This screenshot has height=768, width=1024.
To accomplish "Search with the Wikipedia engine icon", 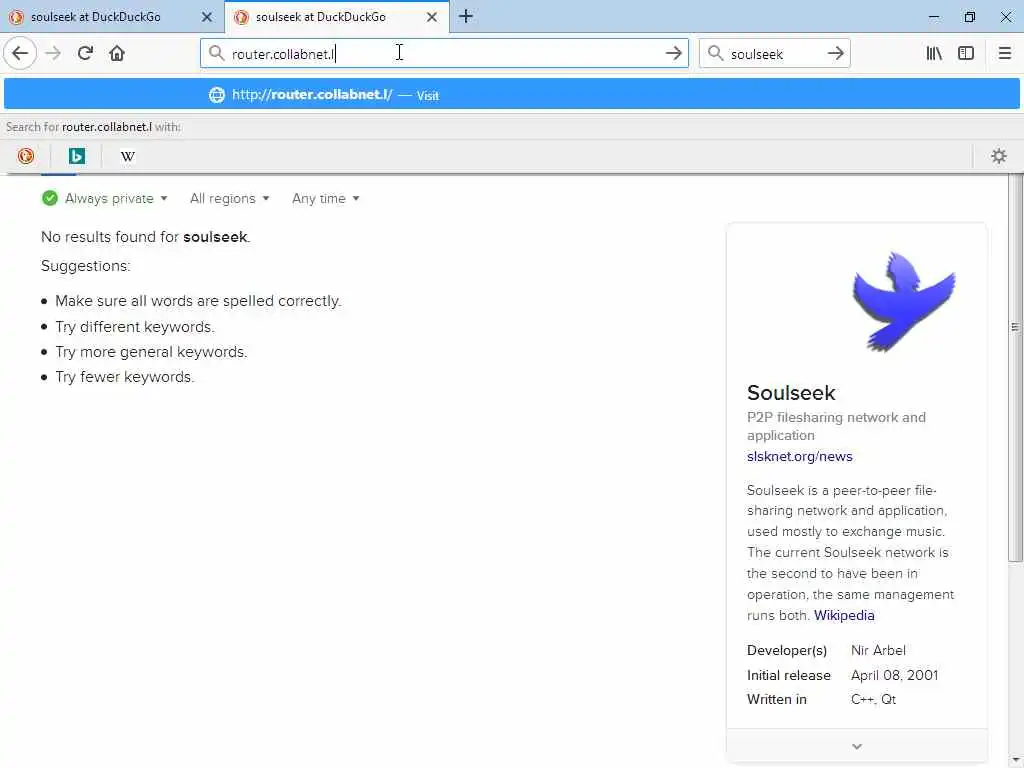I will (x=128, y=156).
